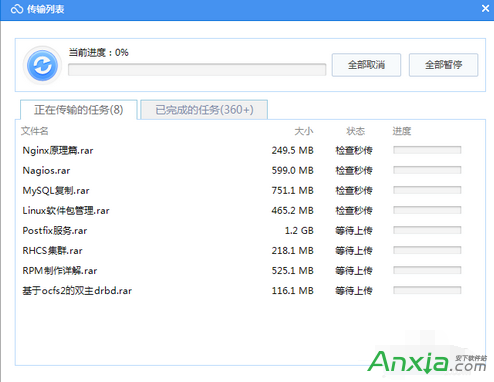Select the Nginx原理篇.rar file row
Screen dimensions: 494x382
250,150
